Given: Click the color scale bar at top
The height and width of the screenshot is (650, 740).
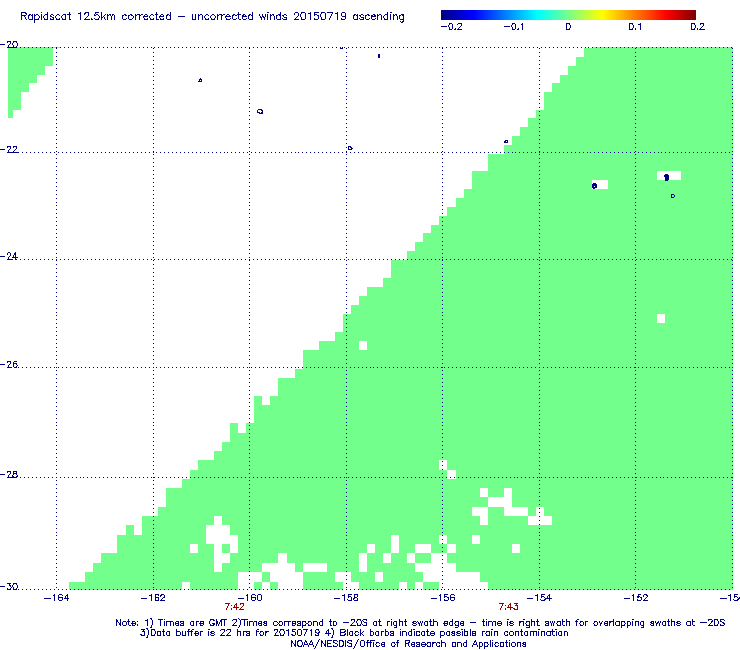Looking at the screenshot, I should [x=568, y=15].
